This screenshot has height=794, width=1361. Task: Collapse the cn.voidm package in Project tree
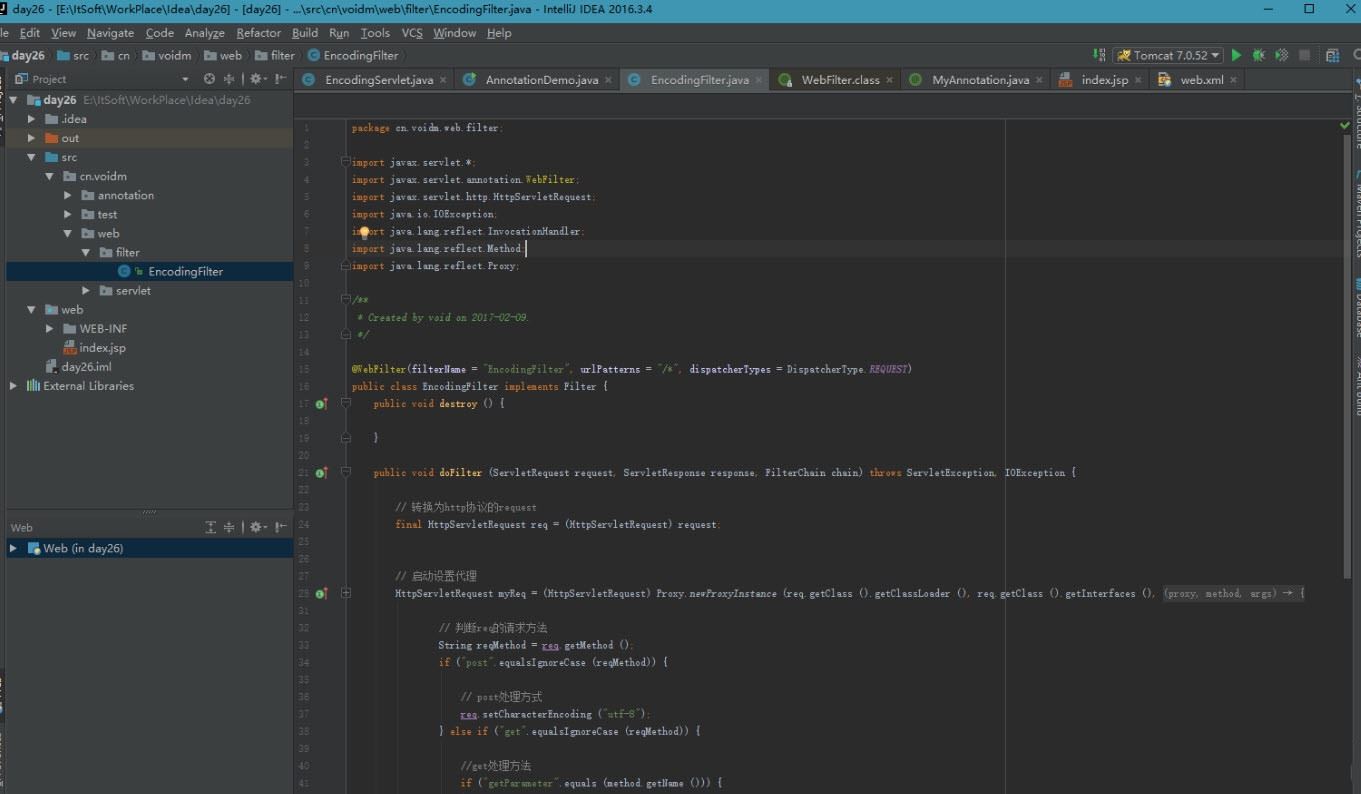48,176
